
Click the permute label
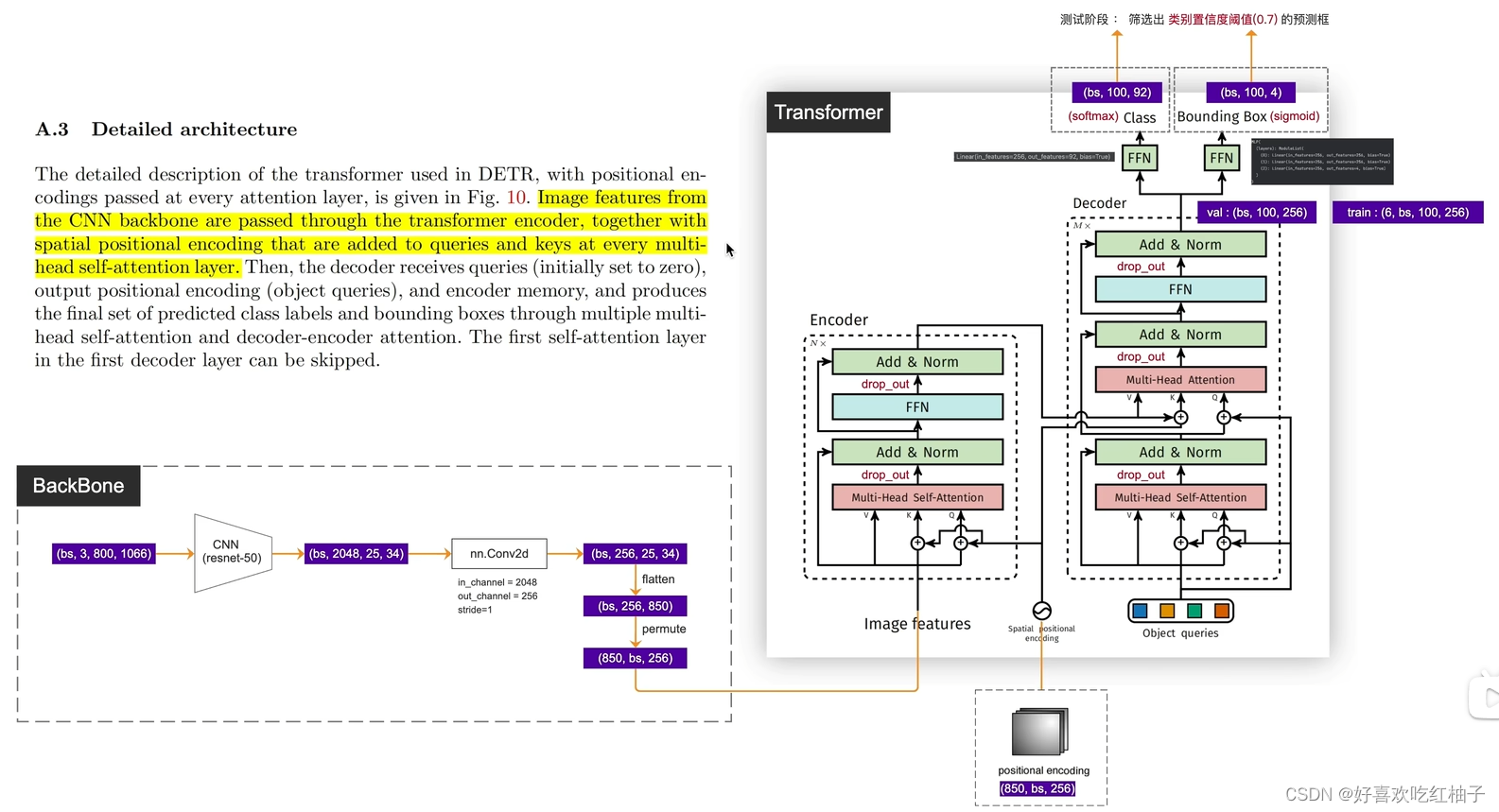pos(664,629)
